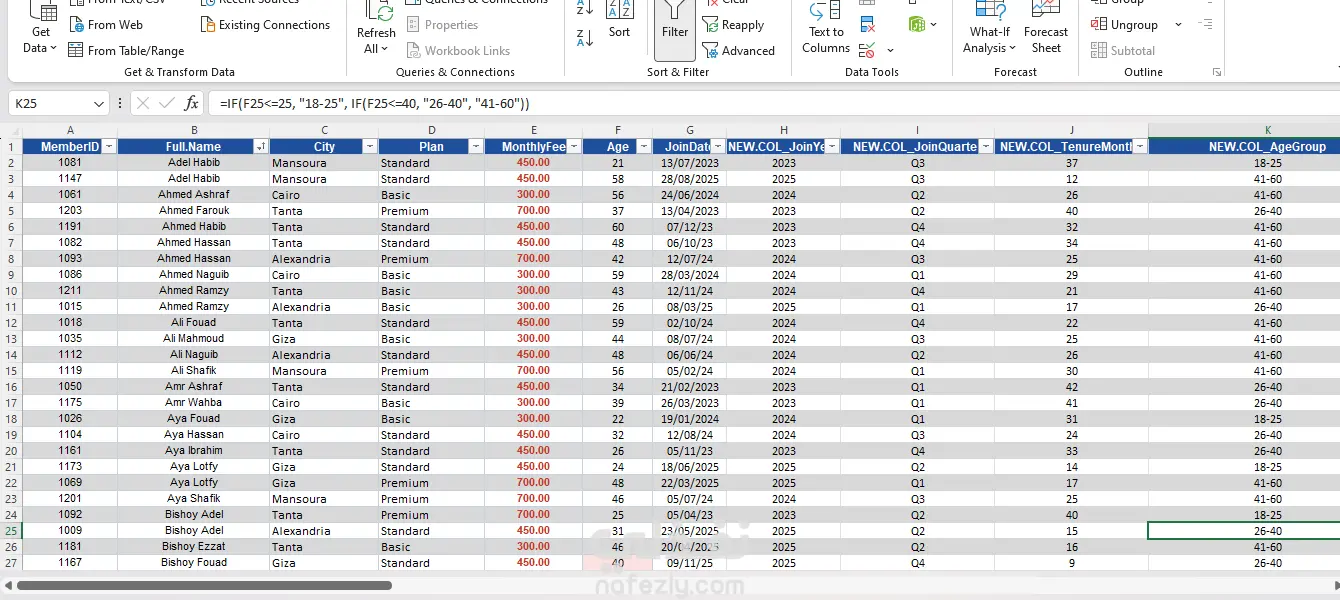Open Advanced filter options

coord(739,50)
